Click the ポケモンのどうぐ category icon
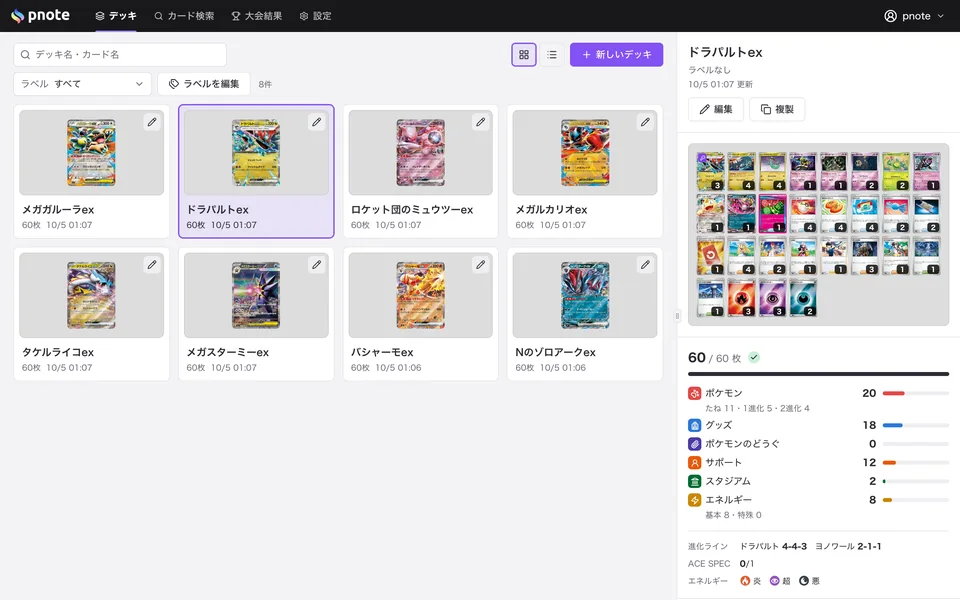Screen dimensions: 960x600 click(x=694, y=444)
